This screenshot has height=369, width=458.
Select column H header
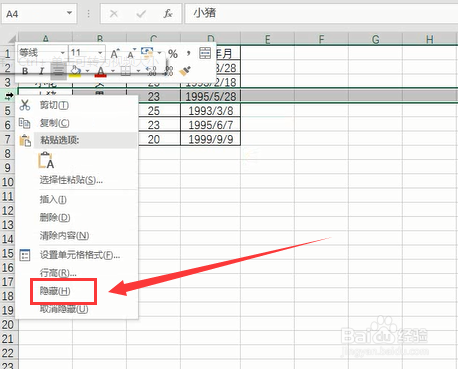(x=430, y=39)
